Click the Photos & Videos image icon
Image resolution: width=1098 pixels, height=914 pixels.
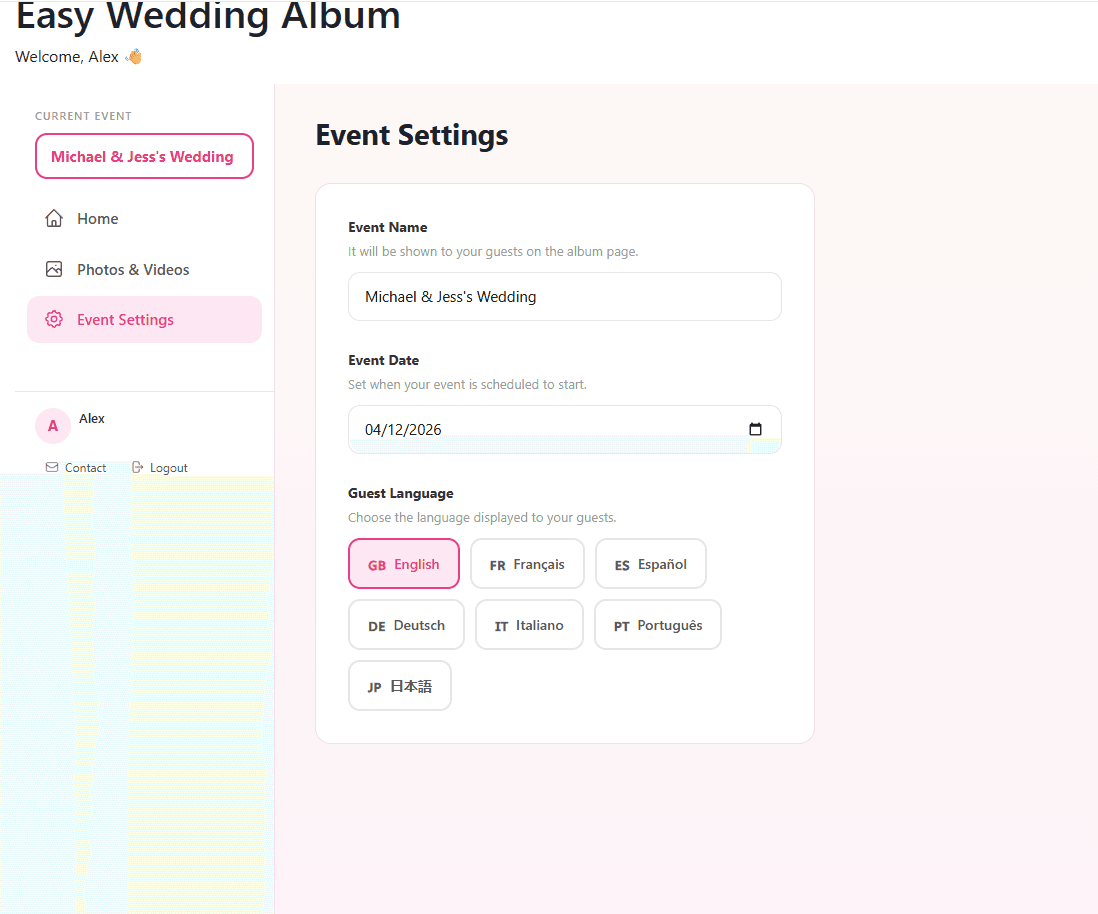click(x=54, y=269)
